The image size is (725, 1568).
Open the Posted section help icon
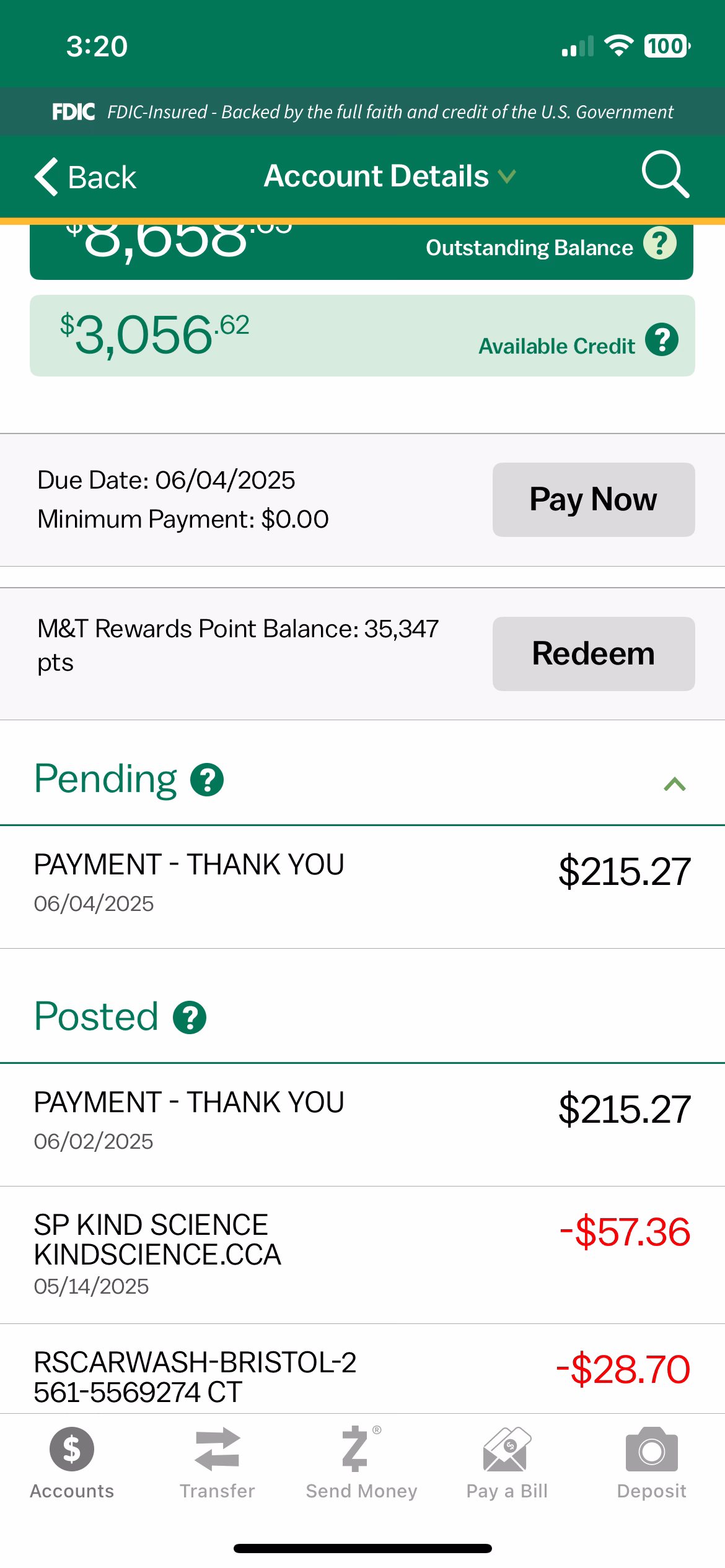[190, 1017]
